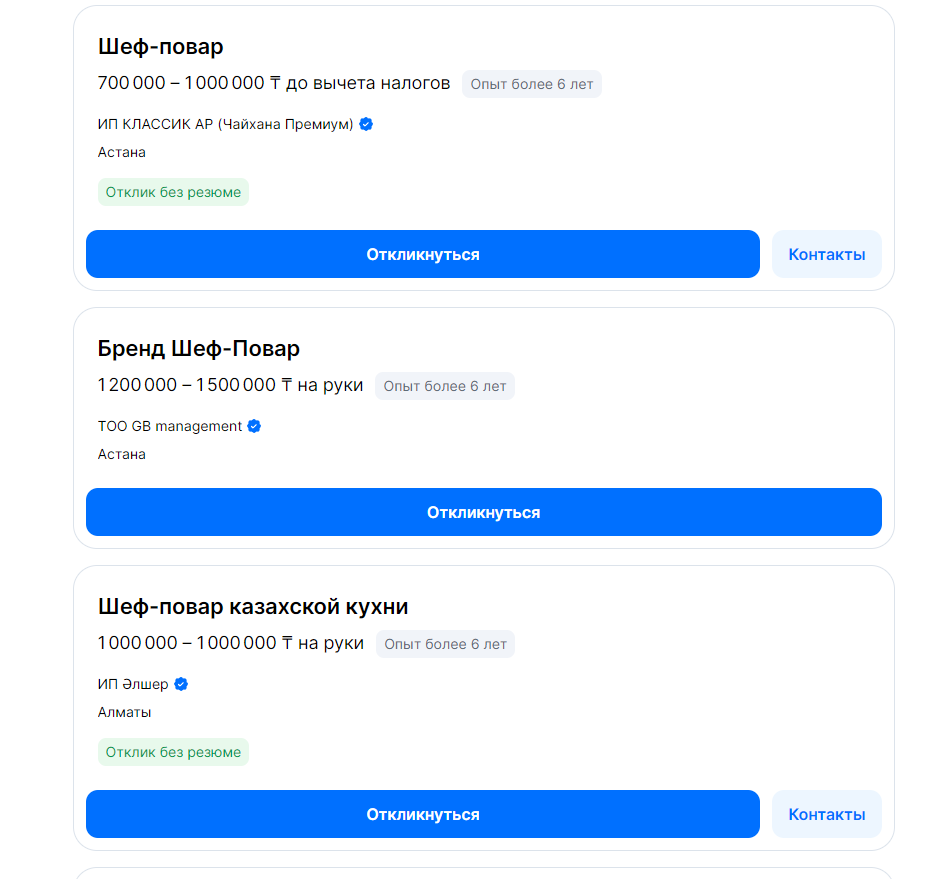
Task: Apply to Бренд Шеф-Повар with Откликнуться
Action: [483, 512]
